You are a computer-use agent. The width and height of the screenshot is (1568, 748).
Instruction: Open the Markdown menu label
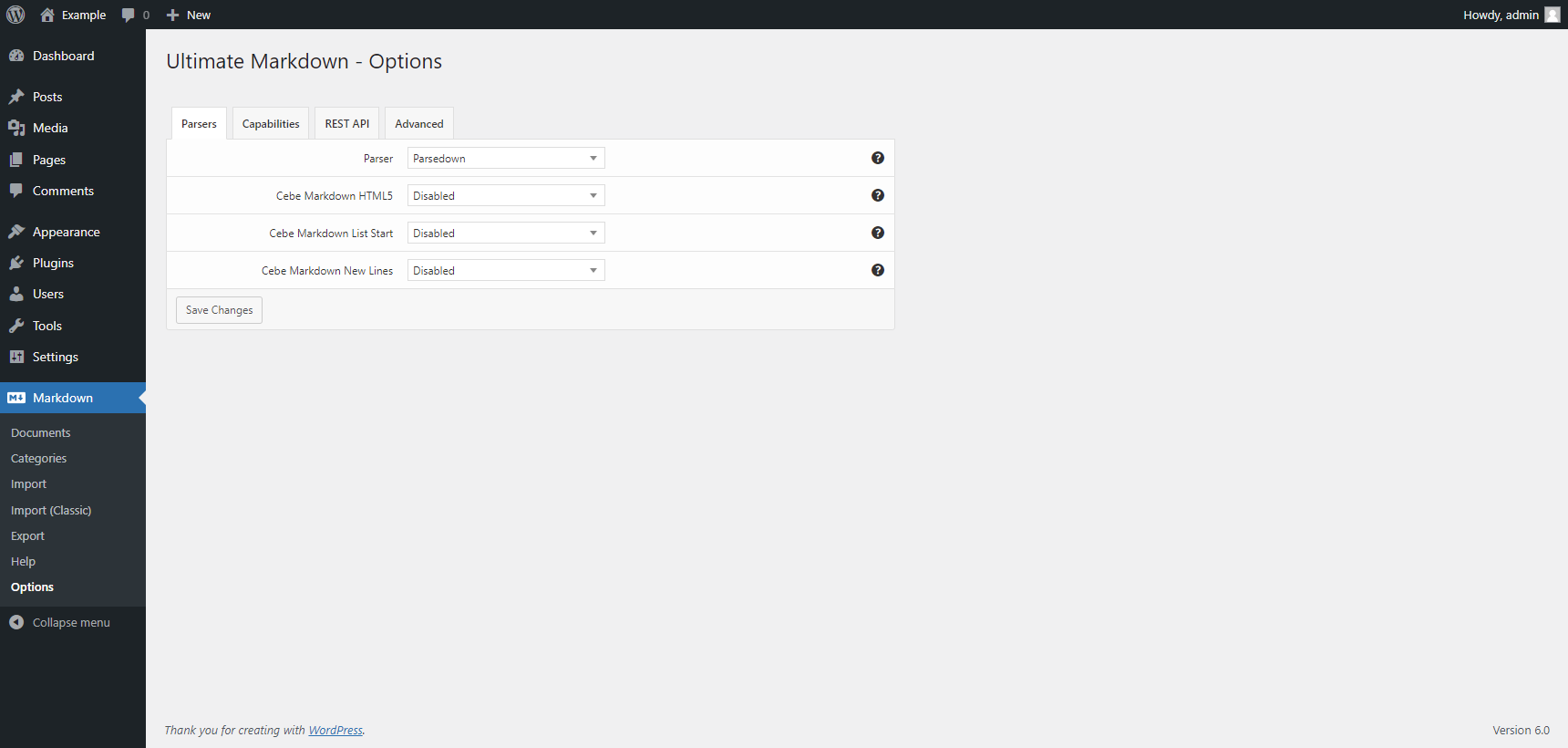63,398
